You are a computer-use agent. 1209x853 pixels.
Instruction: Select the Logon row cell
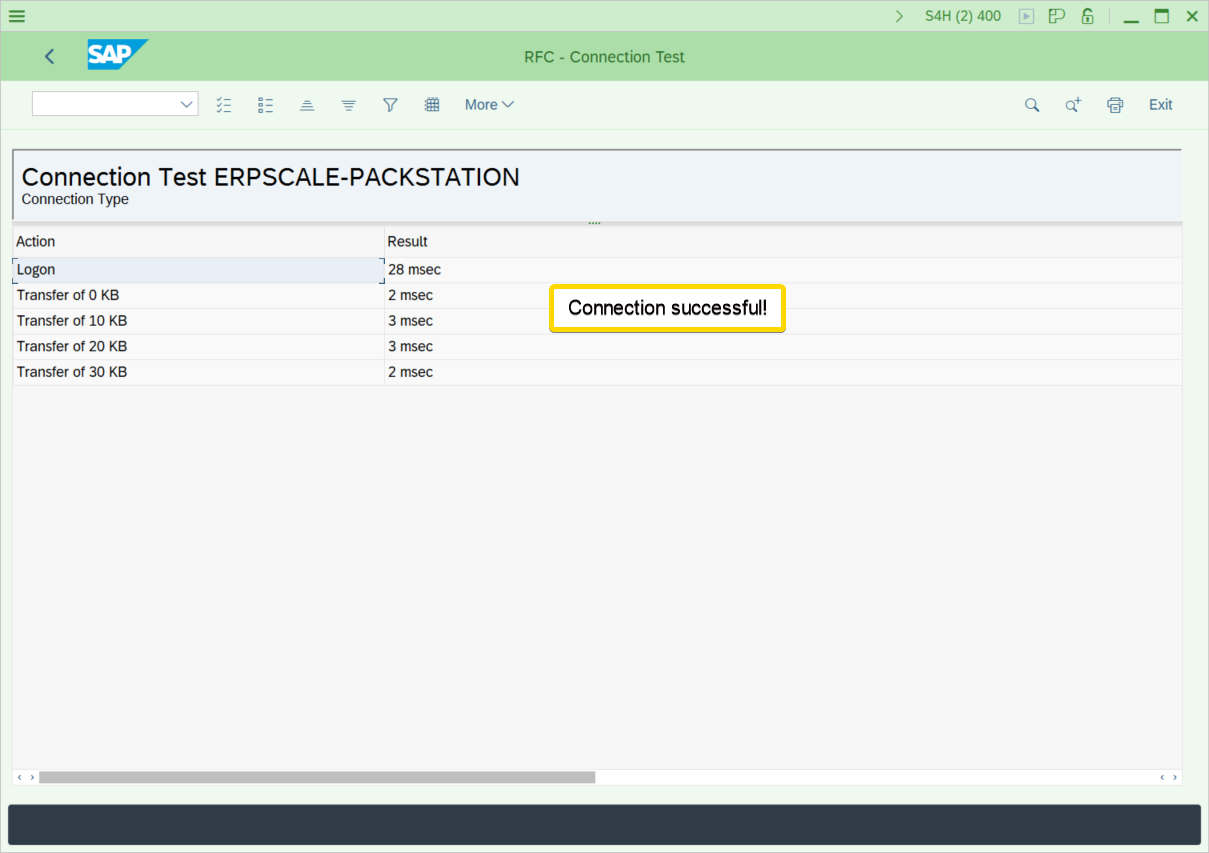click(x=197, y=270)
